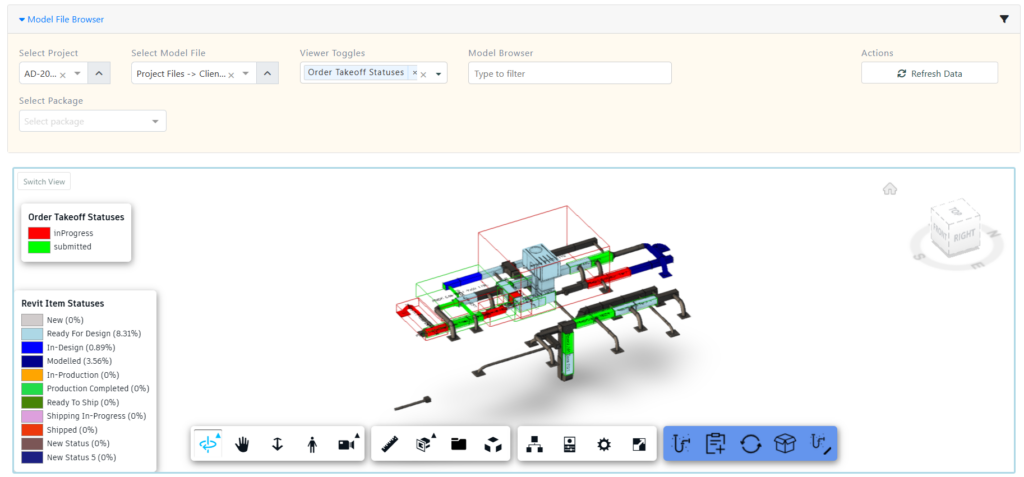Toggle full screen viewer mode
The height and width of the screenshot is (477, 1024).
click(639, 444)
